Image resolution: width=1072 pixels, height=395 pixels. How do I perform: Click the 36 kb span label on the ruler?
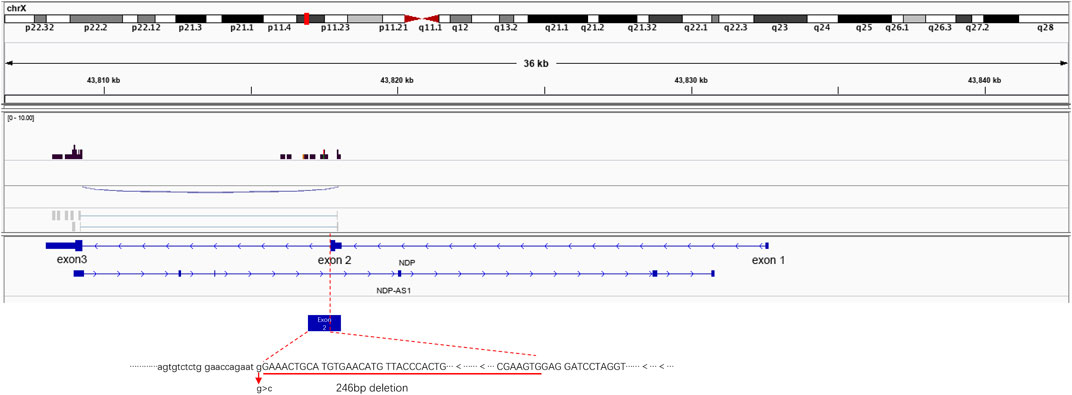click(536, 64)
